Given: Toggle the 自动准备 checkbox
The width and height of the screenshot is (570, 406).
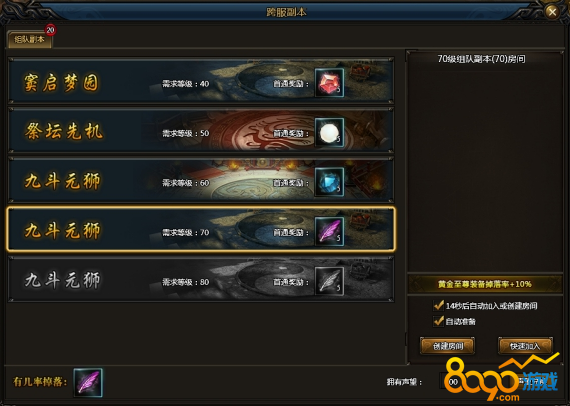Looking at the screenshot, I should 438,321.
